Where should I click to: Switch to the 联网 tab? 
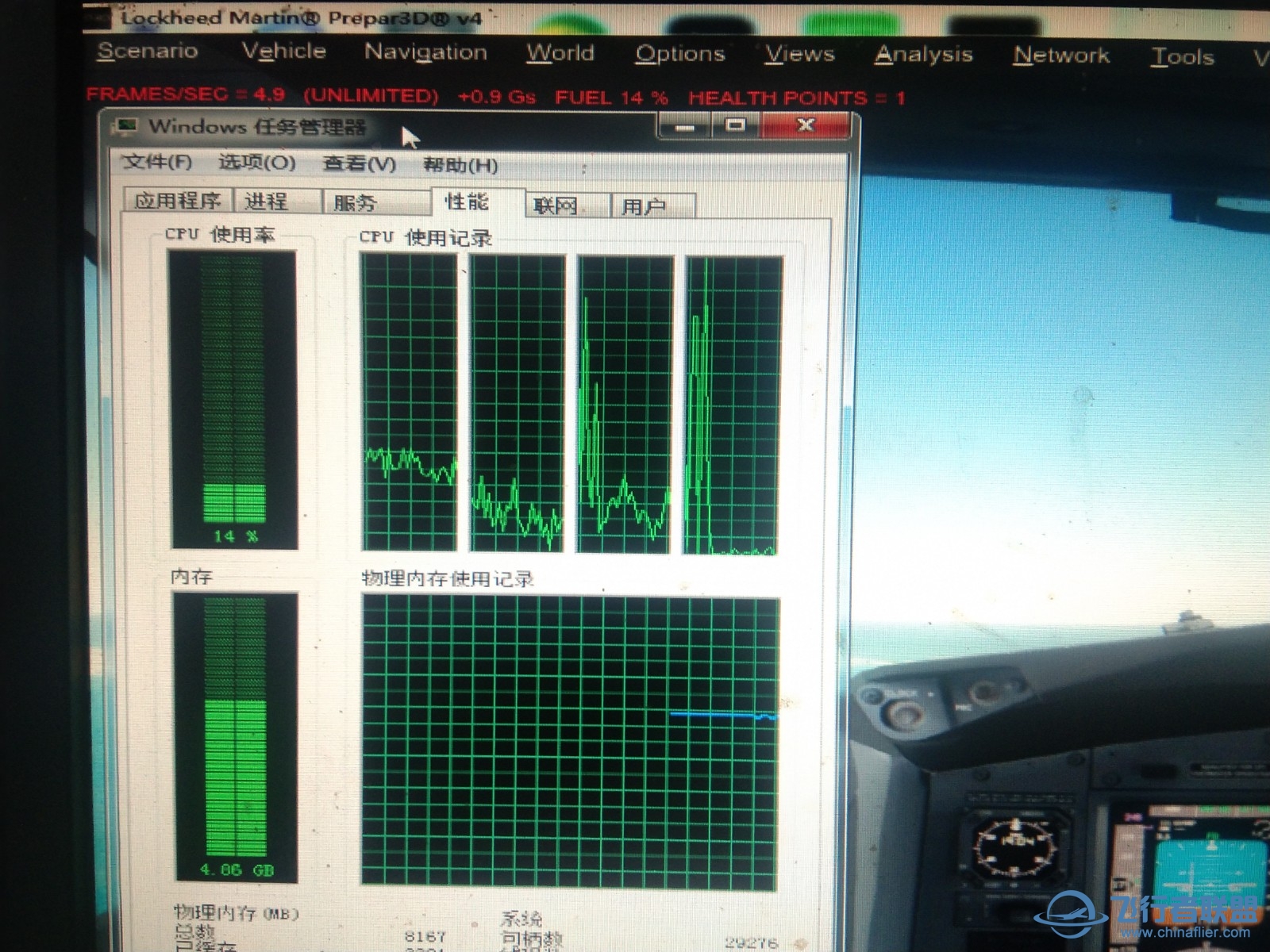[x=567, y=206]
